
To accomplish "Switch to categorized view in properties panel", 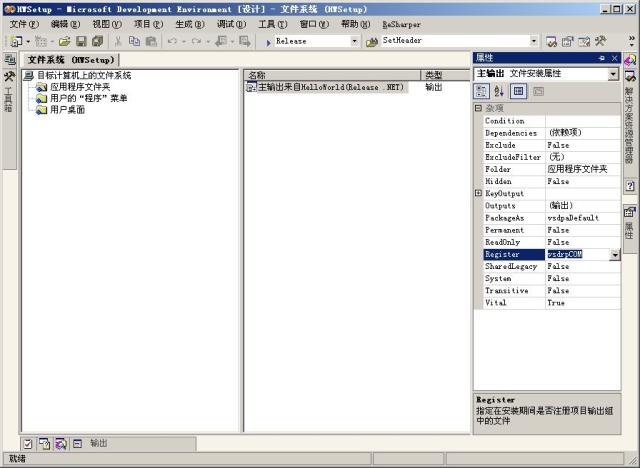I will click(482, 91).
